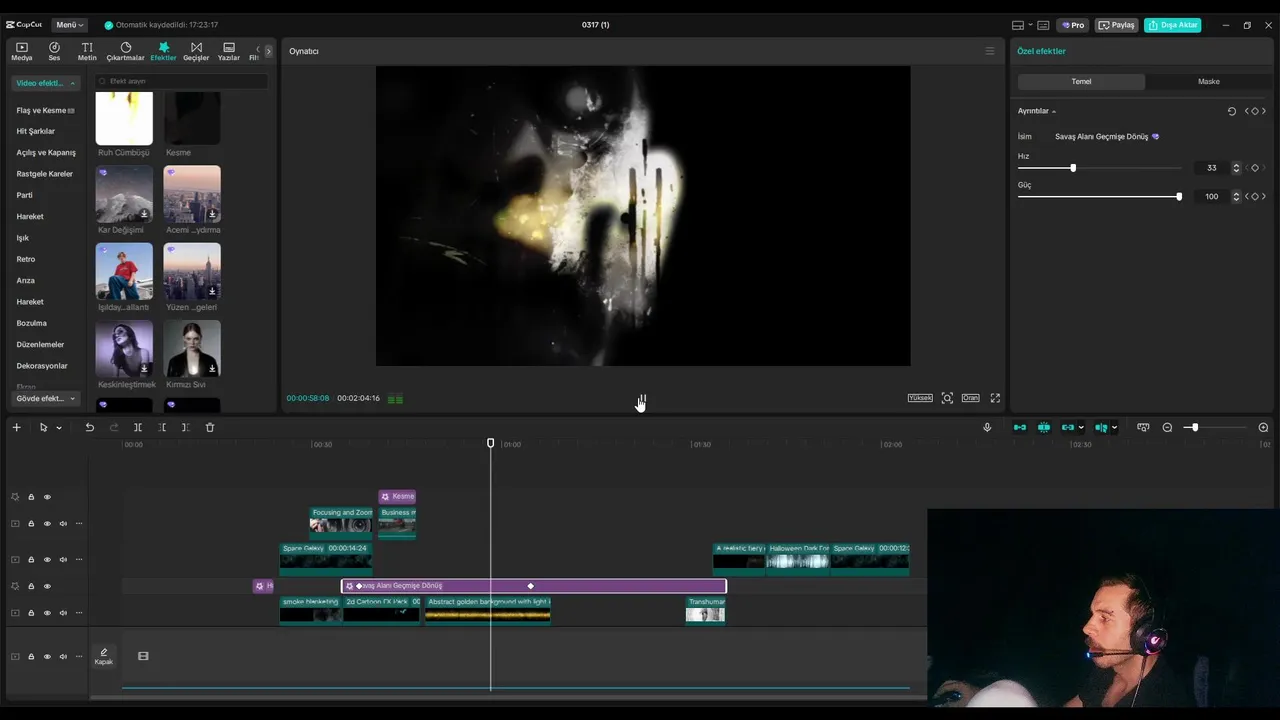
Task: Click the Hız slider handle
Action: 1073,168
